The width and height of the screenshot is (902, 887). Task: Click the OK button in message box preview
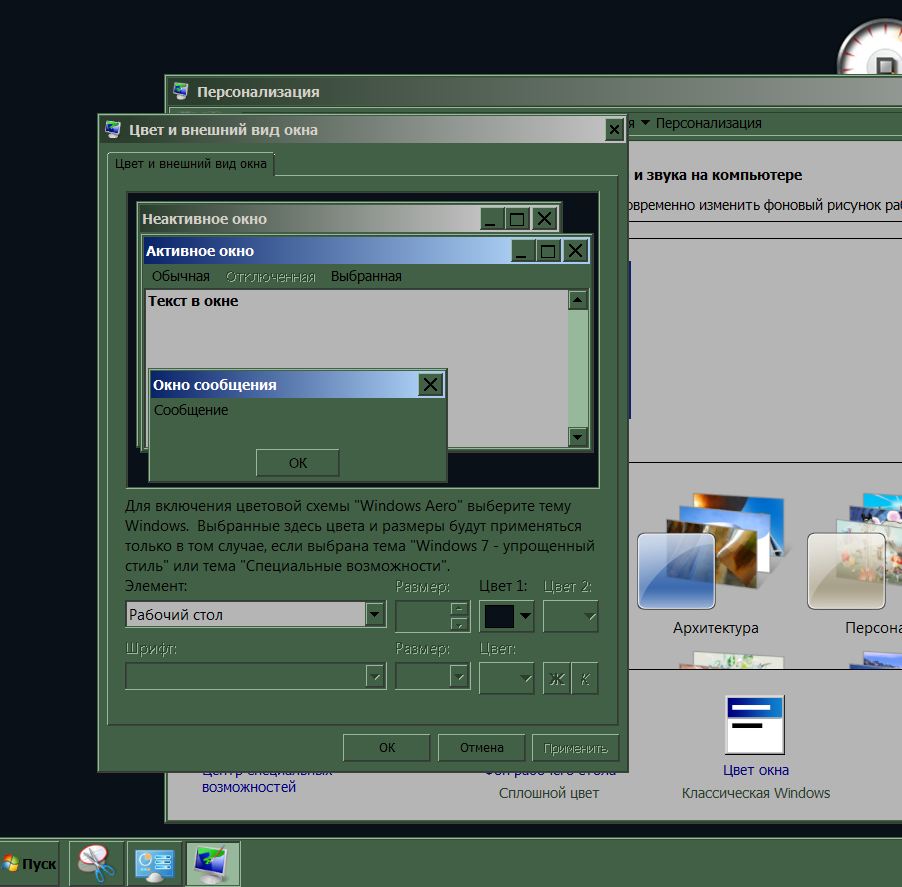click(x=297, y=462)
